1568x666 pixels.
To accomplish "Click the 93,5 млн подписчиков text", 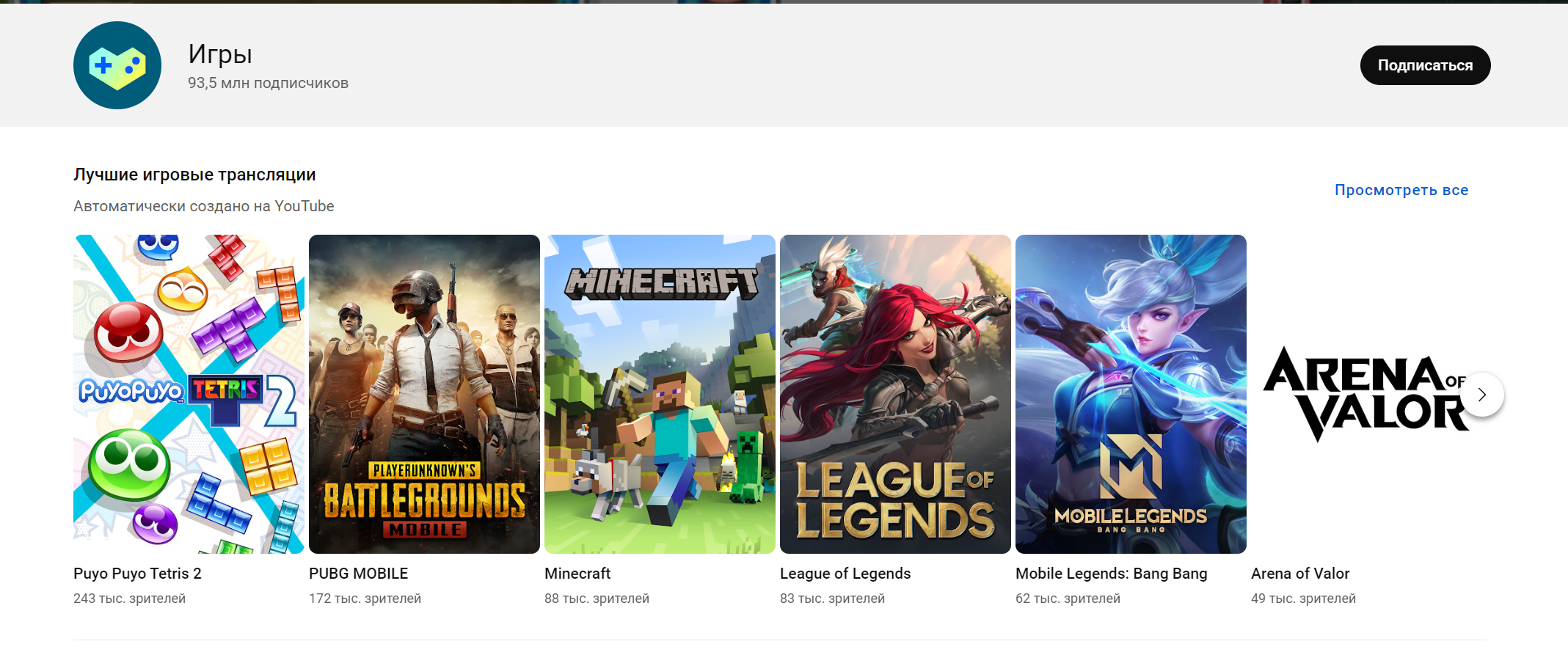I will point(268,83).
